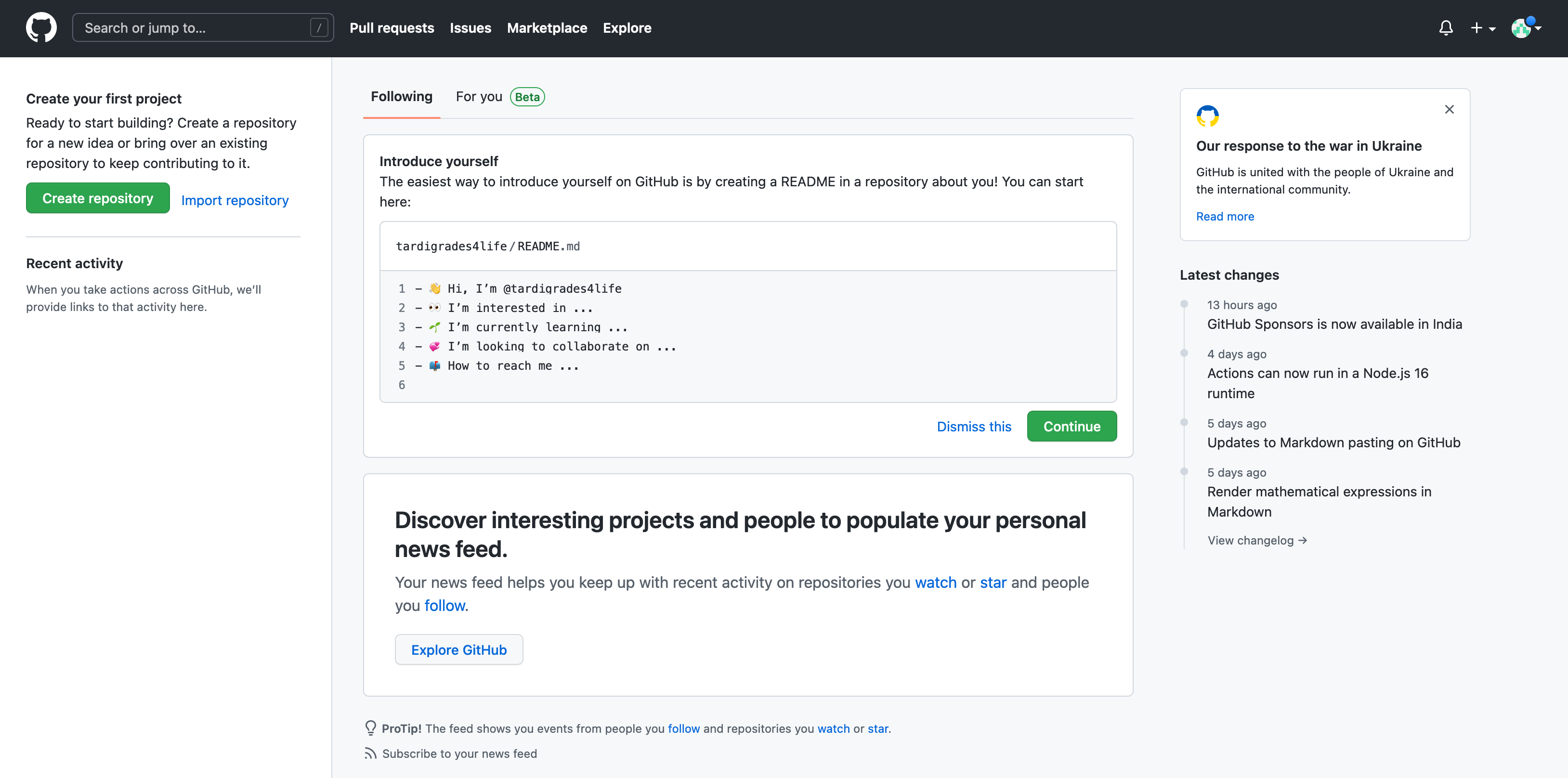
Task: Open Subscribe to your news feed
Action: pos(459,753)
